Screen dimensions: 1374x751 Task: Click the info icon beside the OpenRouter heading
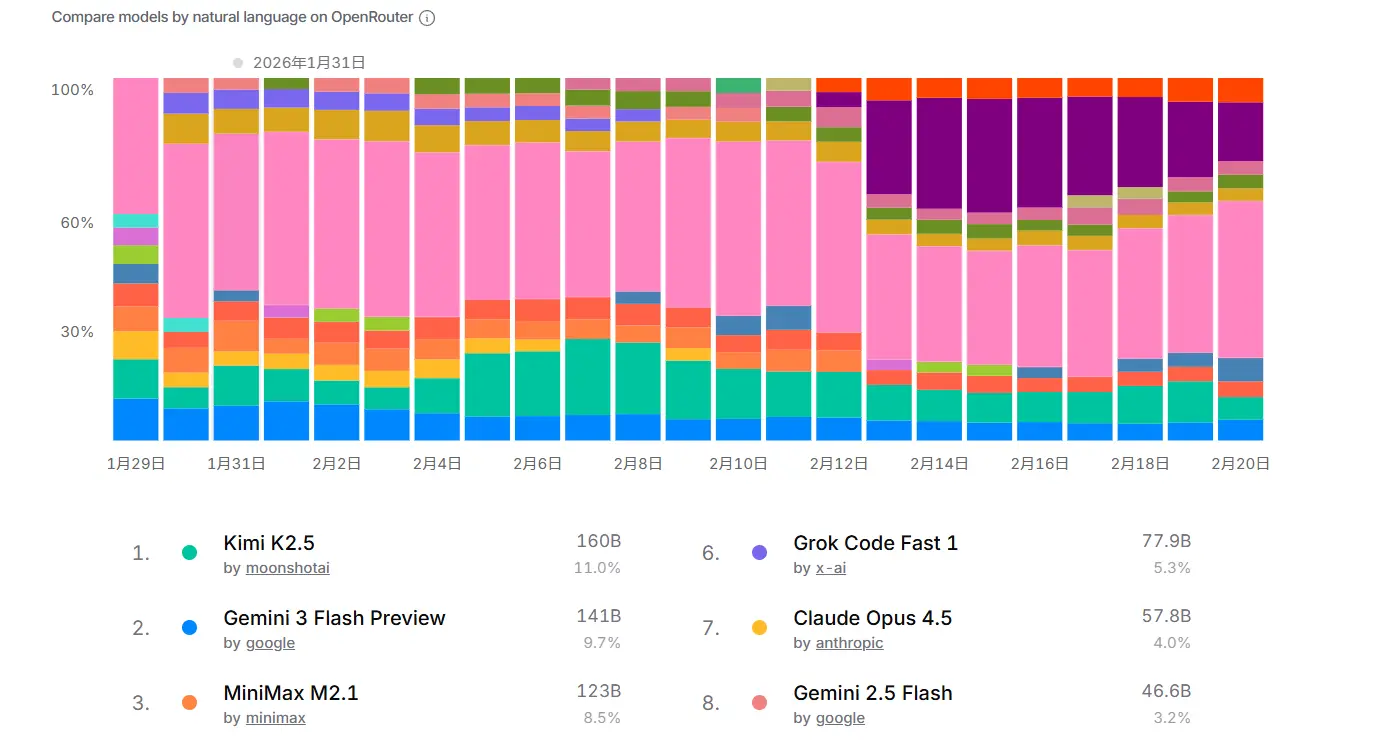point(427,18)
